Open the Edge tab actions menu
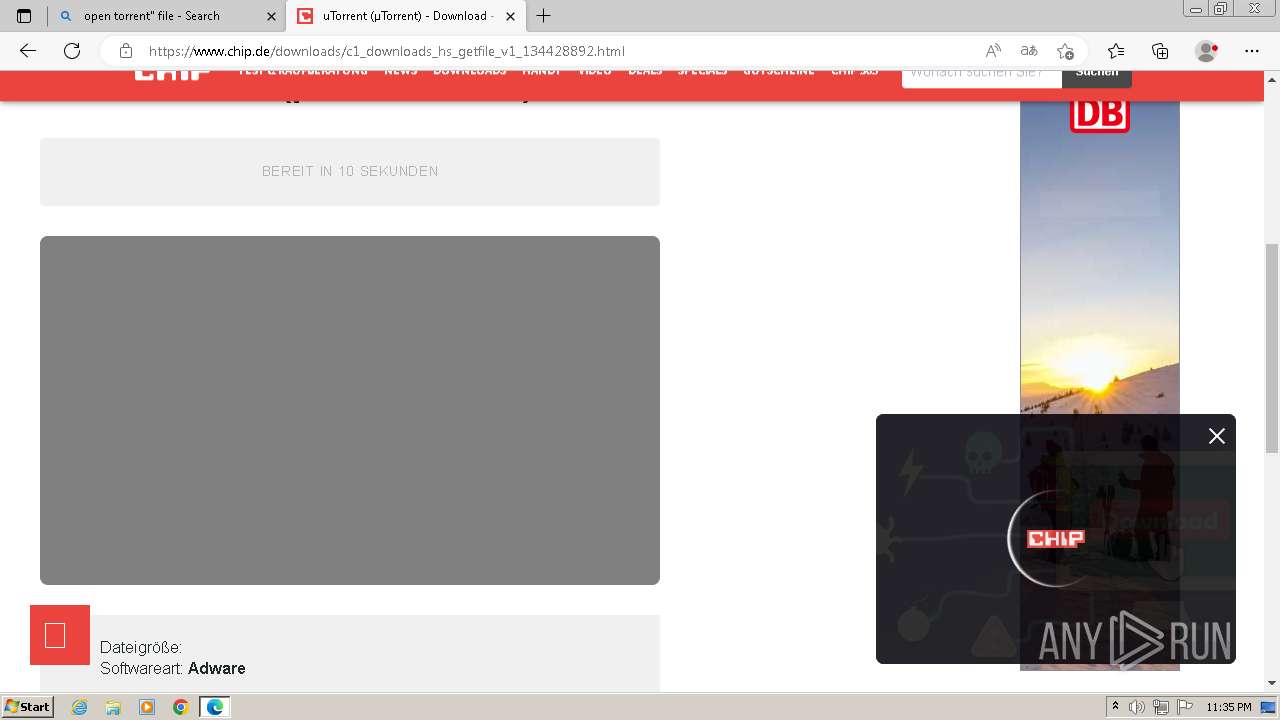1280x720 pixels. pyautogui.click(x=24, y=16)
